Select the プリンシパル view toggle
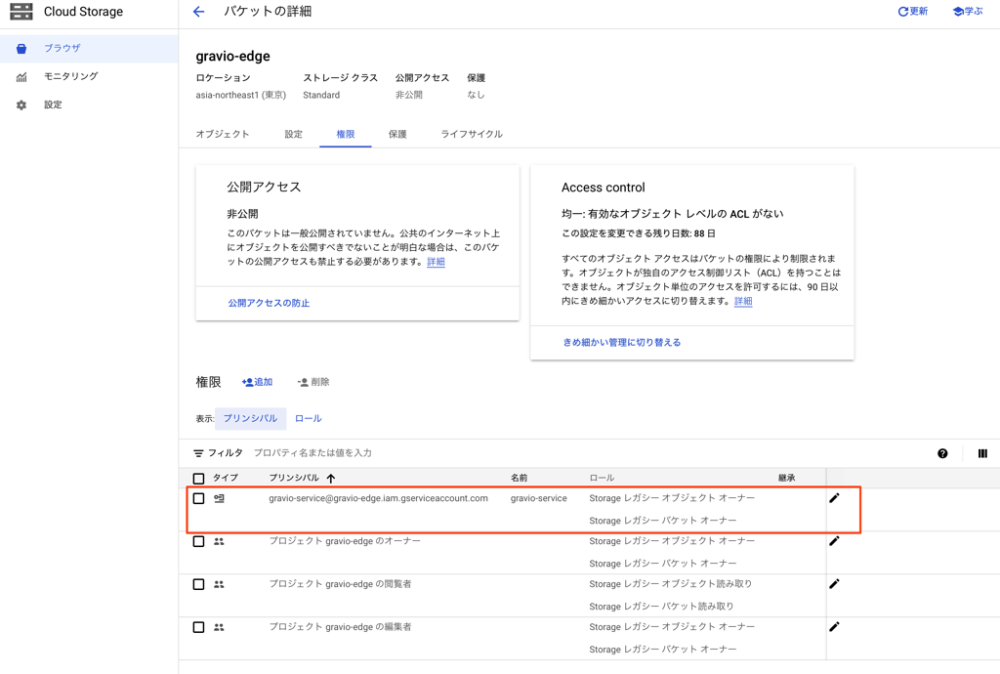 click(250, 418)
